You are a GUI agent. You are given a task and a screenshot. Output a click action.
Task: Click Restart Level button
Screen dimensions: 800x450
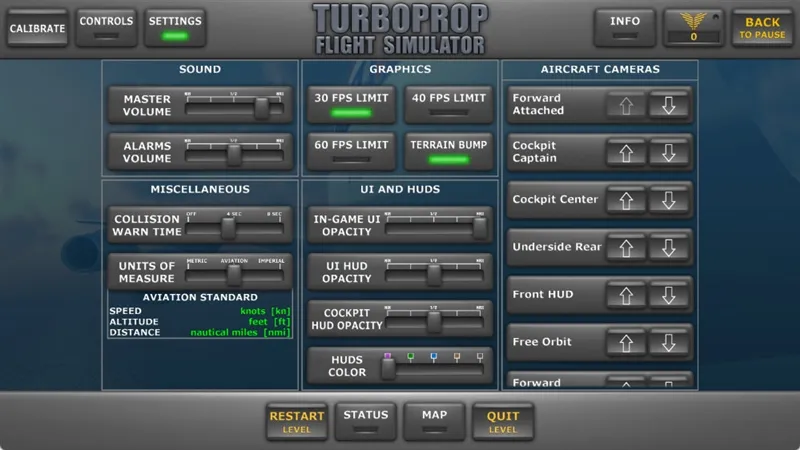pos(296,421)
